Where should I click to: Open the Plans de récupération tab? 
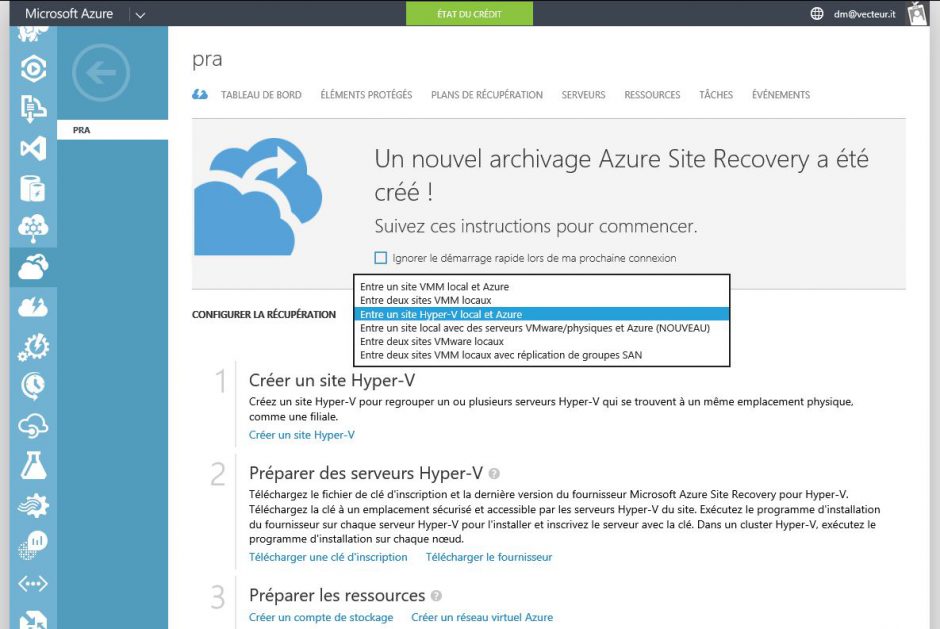pyautogui.click(x=487, y=95)
